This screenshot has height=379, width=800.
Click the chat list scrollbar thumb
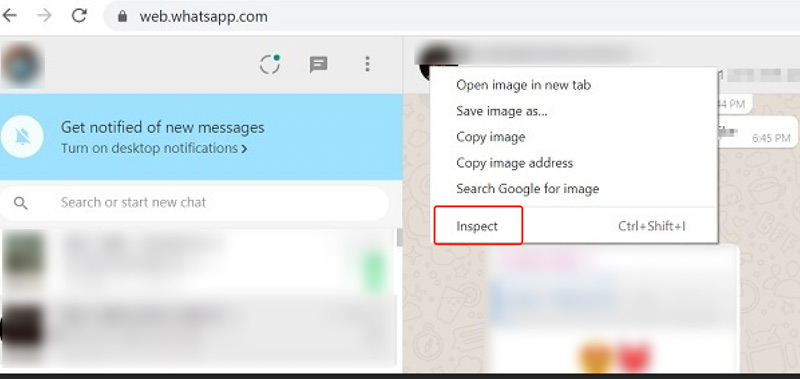(x=399, y=237)
